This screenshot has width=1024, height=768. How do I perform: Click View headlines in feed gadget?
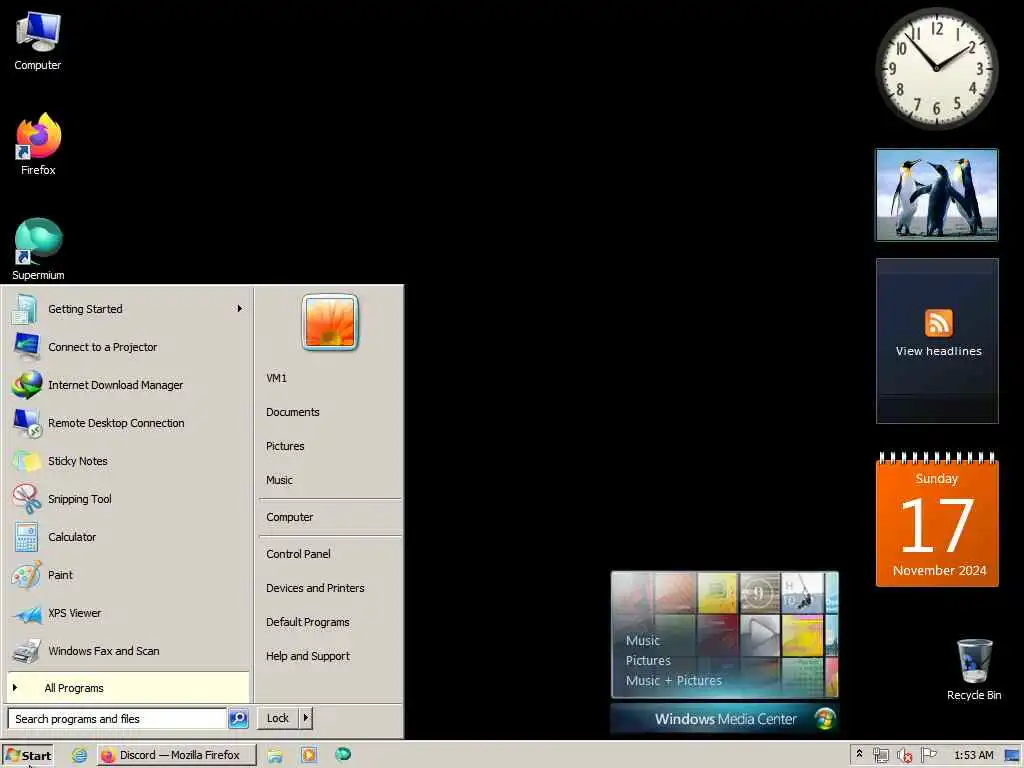938,351
